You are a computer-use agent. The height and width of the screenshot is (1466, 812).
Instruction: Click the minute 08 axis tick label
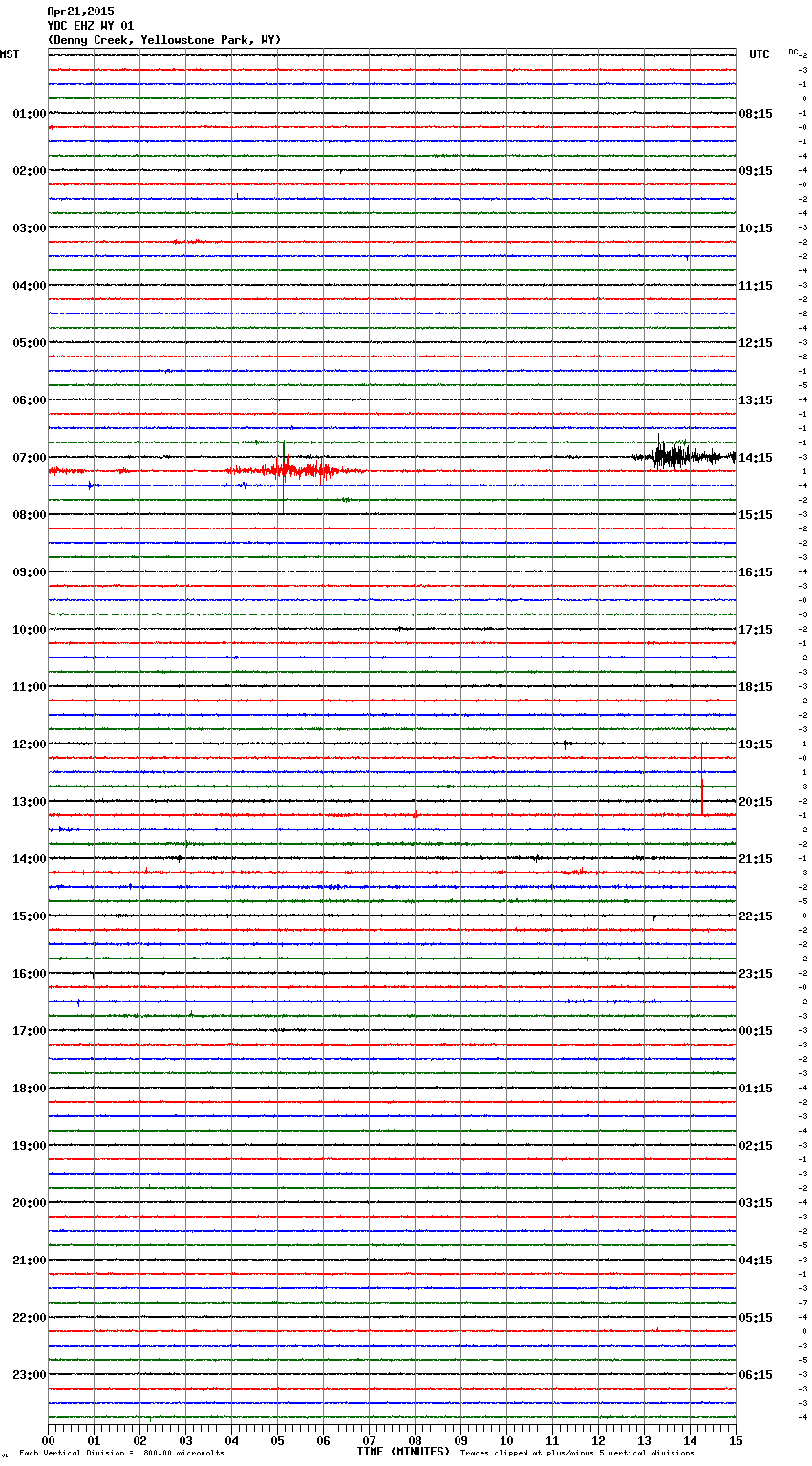tap(415, 1440)
